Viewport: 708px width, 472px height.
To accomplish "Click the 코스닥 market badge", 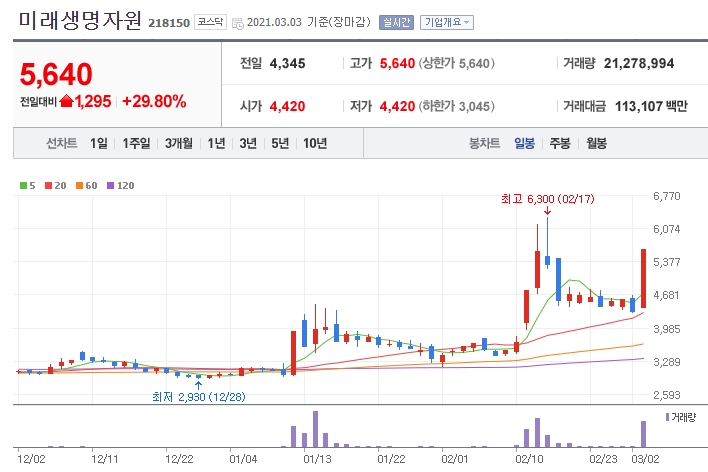I will click(210, 22).
